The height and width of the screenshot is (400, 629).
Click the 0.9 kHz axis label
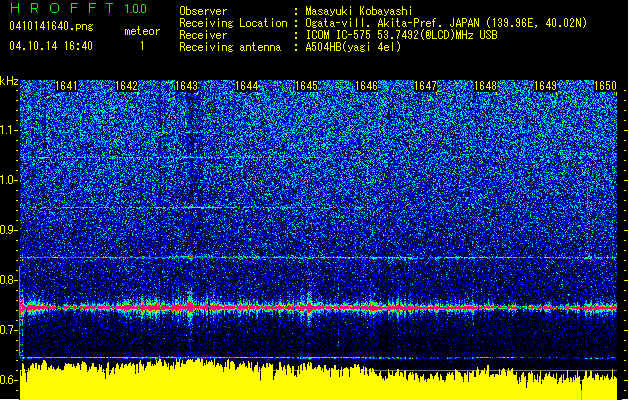pyautogui.click(x=9, y=230)
